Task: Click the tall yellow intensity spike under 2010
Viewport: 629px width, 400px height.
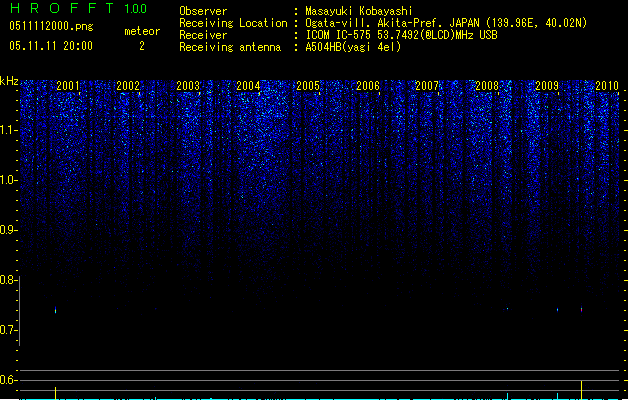Action: pyautogui.click(x=582, y=390)
